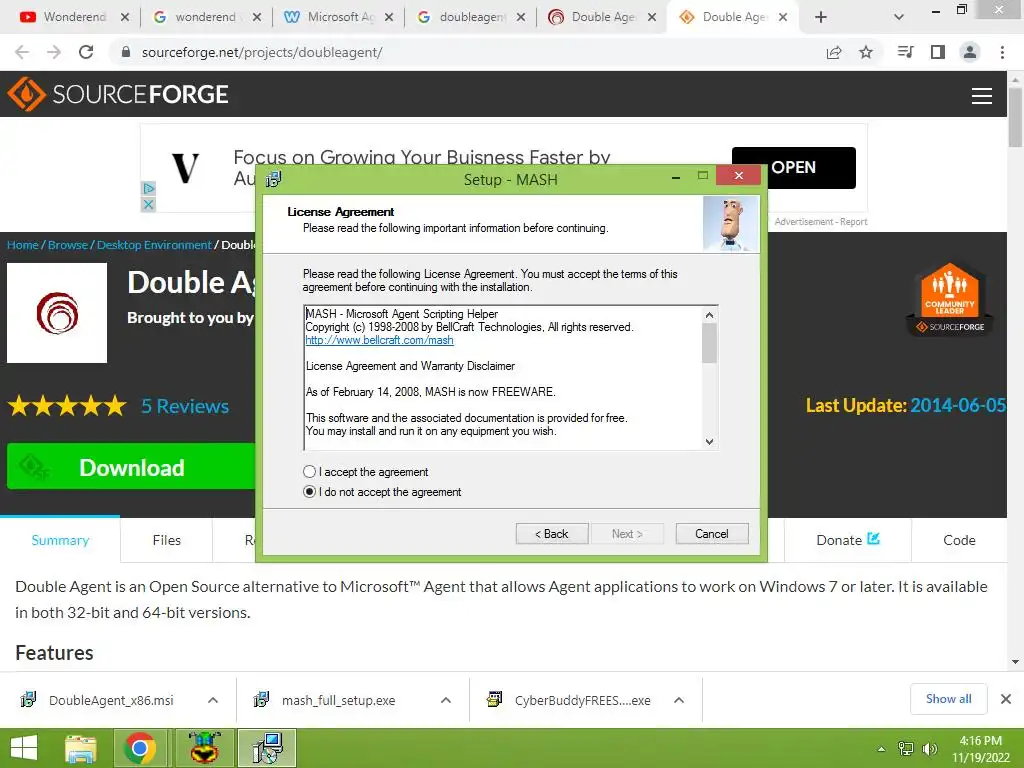This screenshot has height=768, width=1024.
Task: Click the green Download button on SourceForge
Action: [131, 466]
